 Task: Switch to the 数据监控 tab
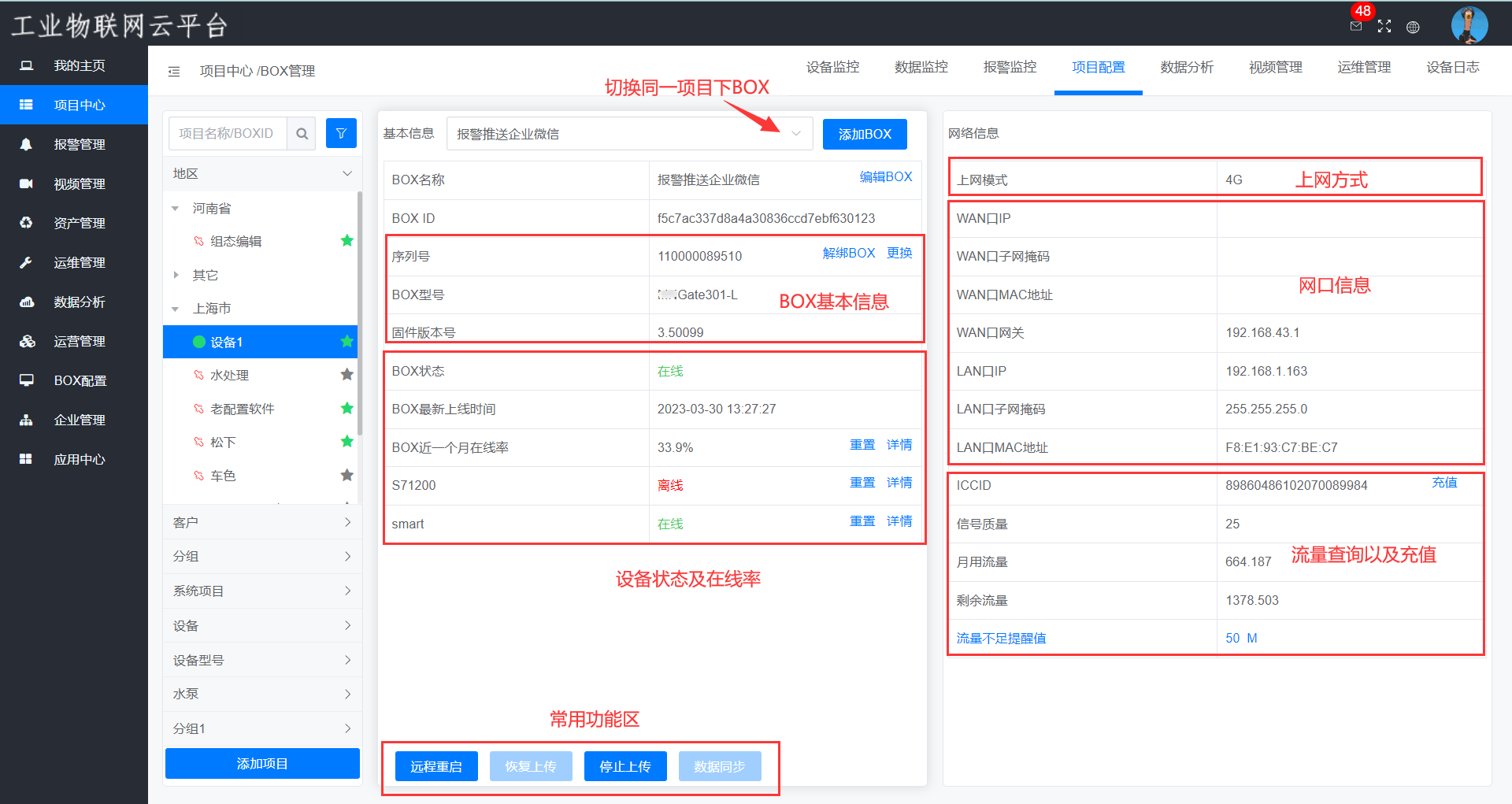coord(921,68)
